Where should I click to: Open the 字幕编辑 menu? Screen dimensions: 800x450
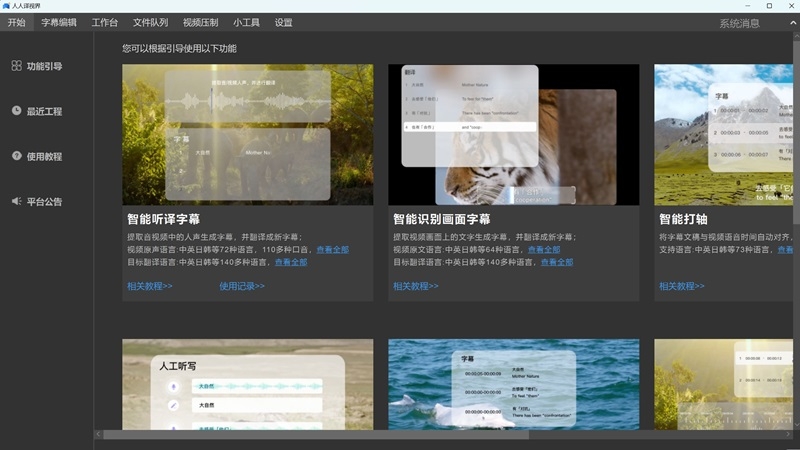pos(59,22)
